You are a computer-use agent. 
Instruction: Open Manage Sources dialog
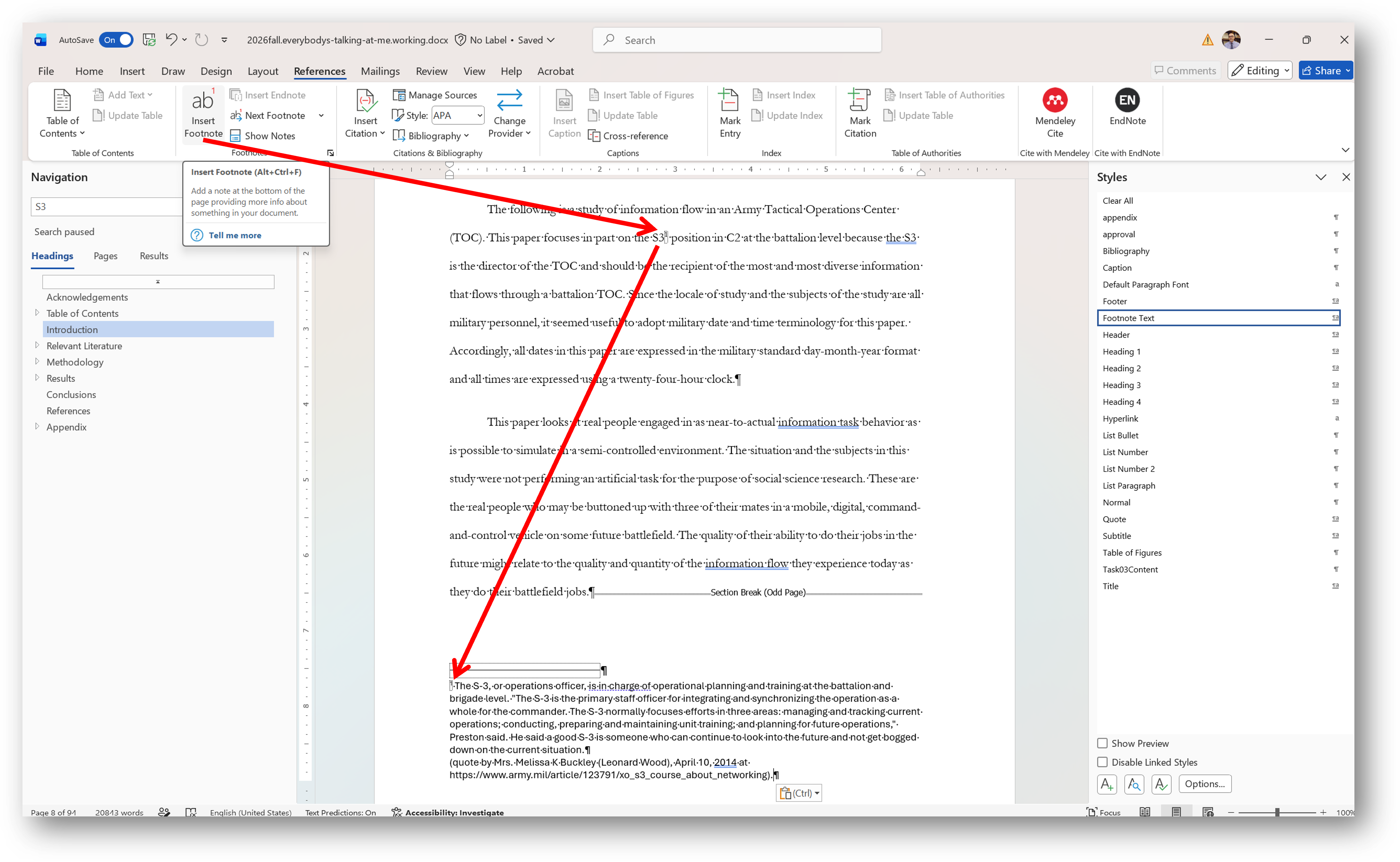click(435, 95)
